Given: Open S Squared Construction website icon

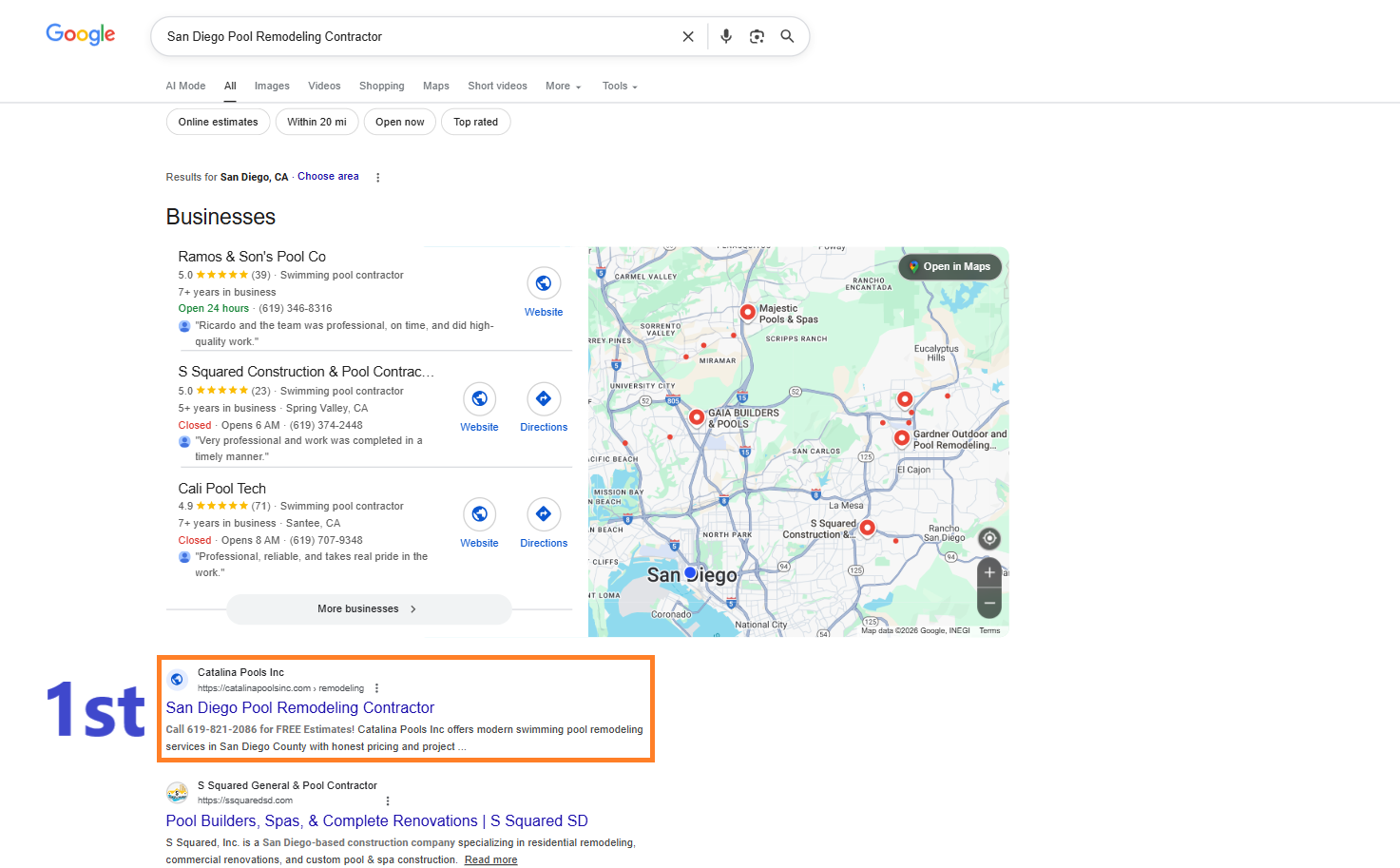Looking at the screenshot, I should pyautogui.click(x=479, y=398).
